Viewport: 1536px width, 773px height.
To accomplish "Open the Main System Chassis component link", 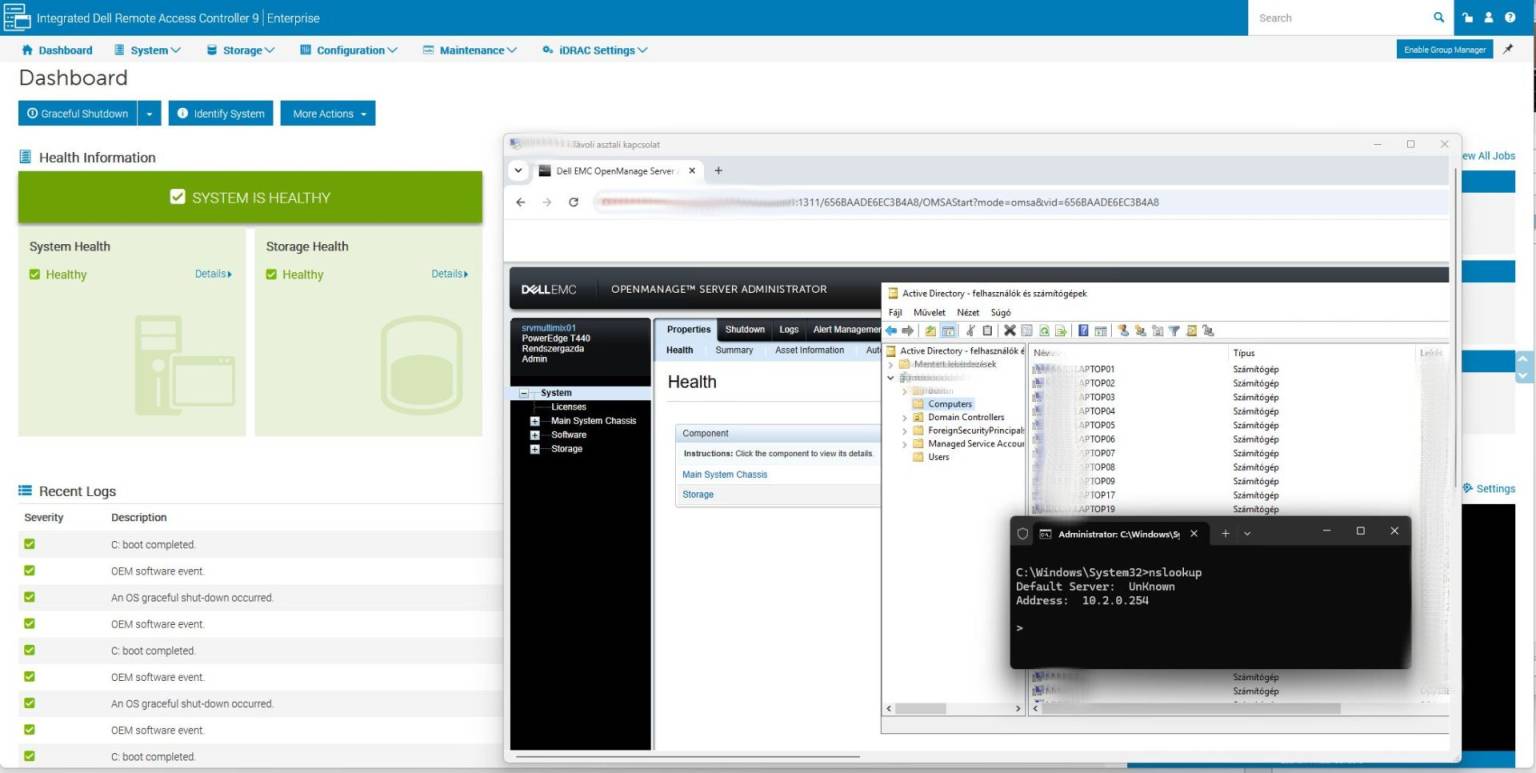I will tap(724, 474).
